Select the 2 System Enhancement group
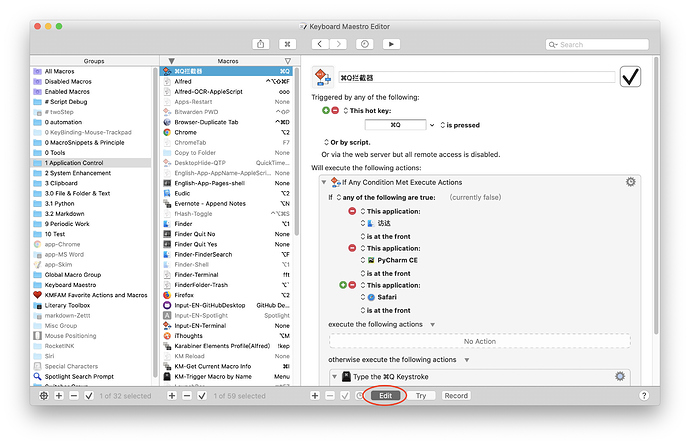 pos(92,173)
